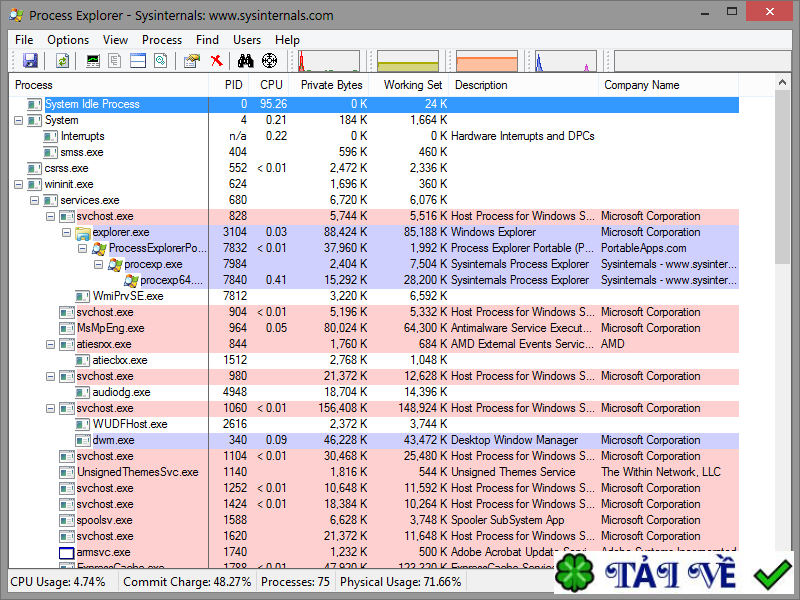
Task: Click the Find Window's Process crosshair icon
Action: pyautogui.click(x=269, y=60)
